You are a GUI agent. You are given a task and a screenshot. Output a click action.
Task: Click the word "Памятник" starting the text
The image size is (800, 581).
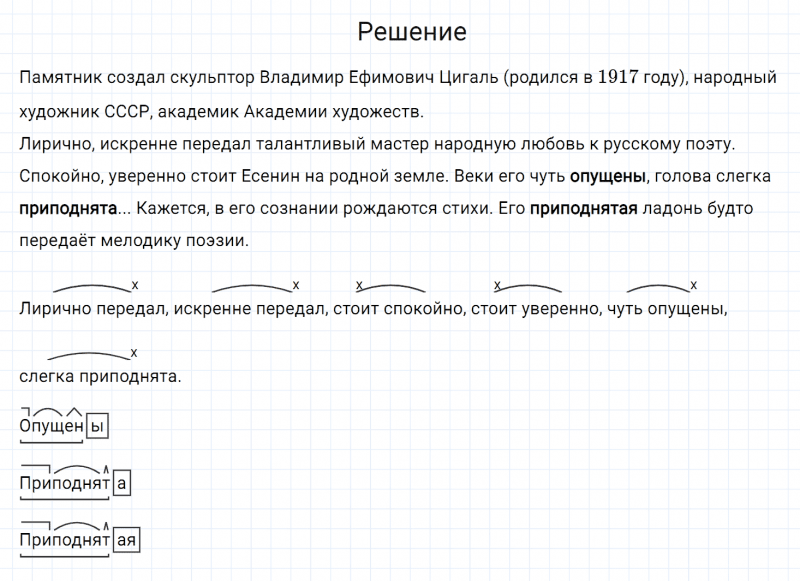(55, 78)
